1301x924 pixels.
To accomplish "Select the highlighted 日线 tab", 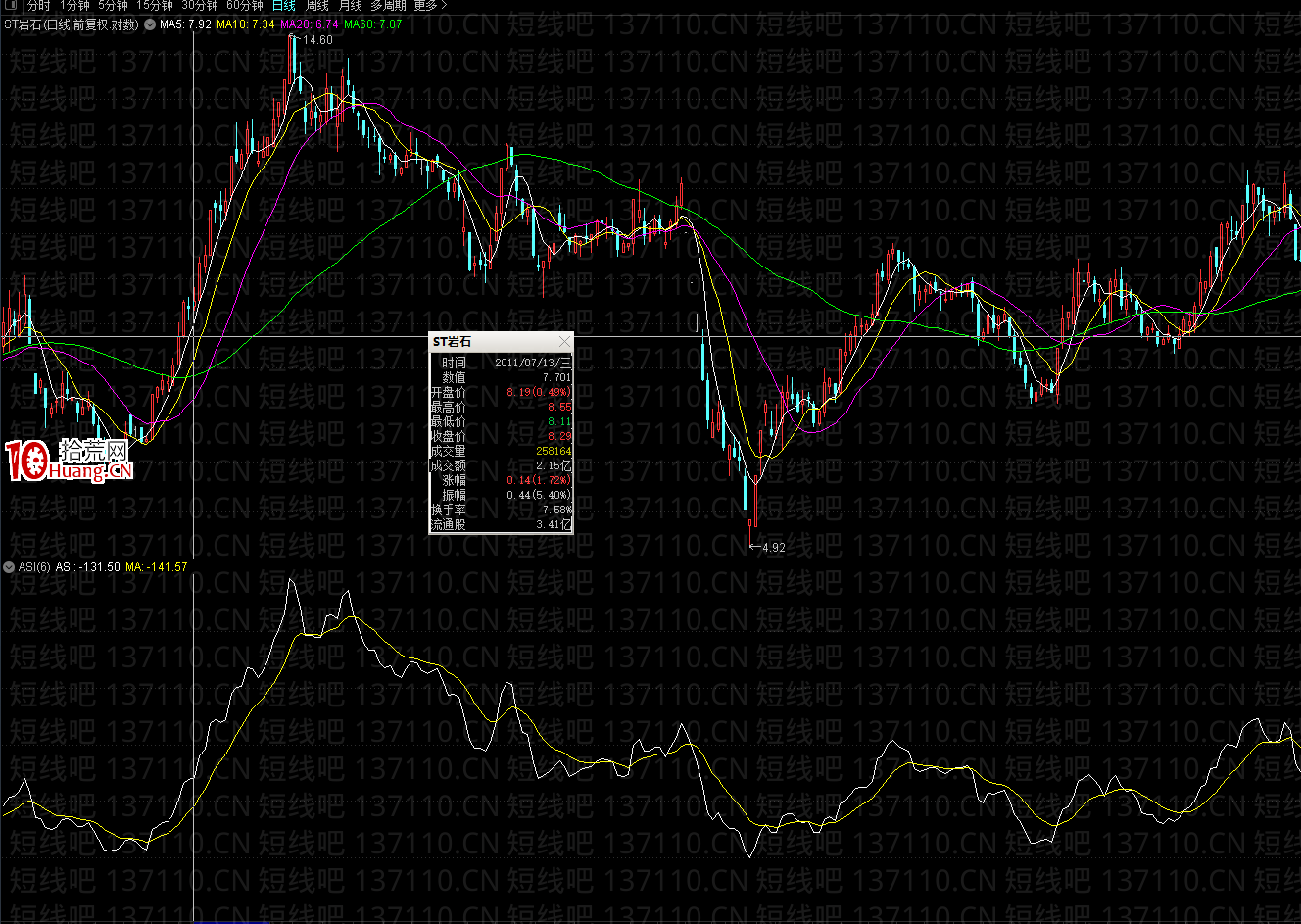I will tap(283, 6).
